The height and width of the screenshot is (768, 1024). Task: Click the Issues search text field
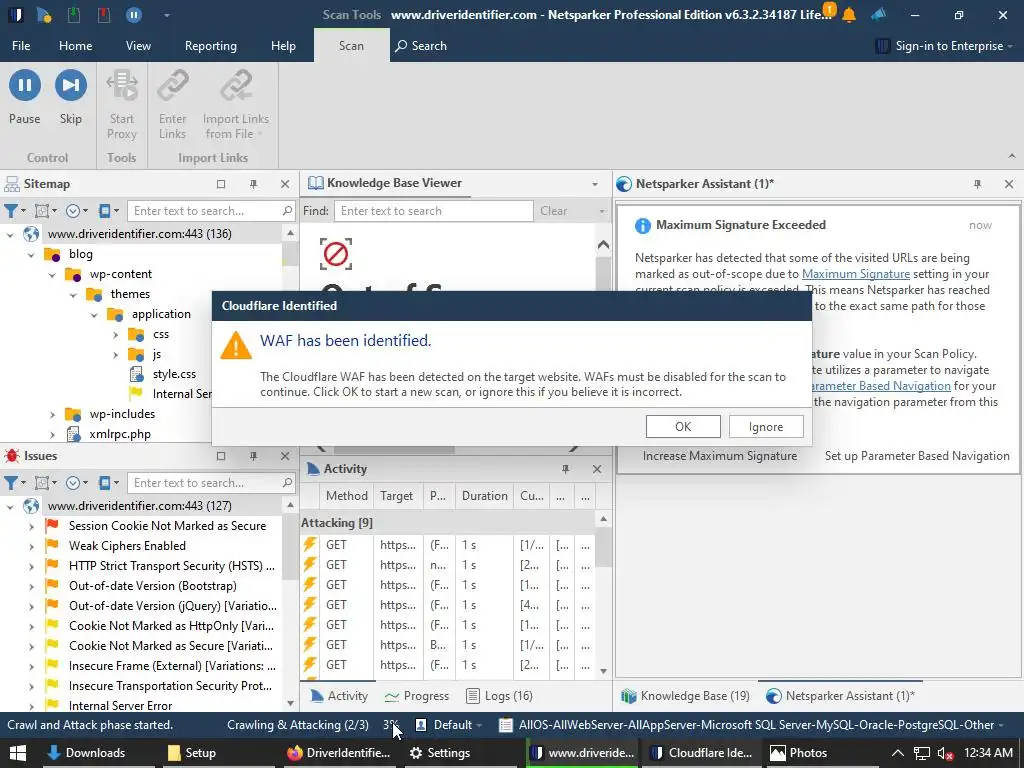[x=204, y=483]
